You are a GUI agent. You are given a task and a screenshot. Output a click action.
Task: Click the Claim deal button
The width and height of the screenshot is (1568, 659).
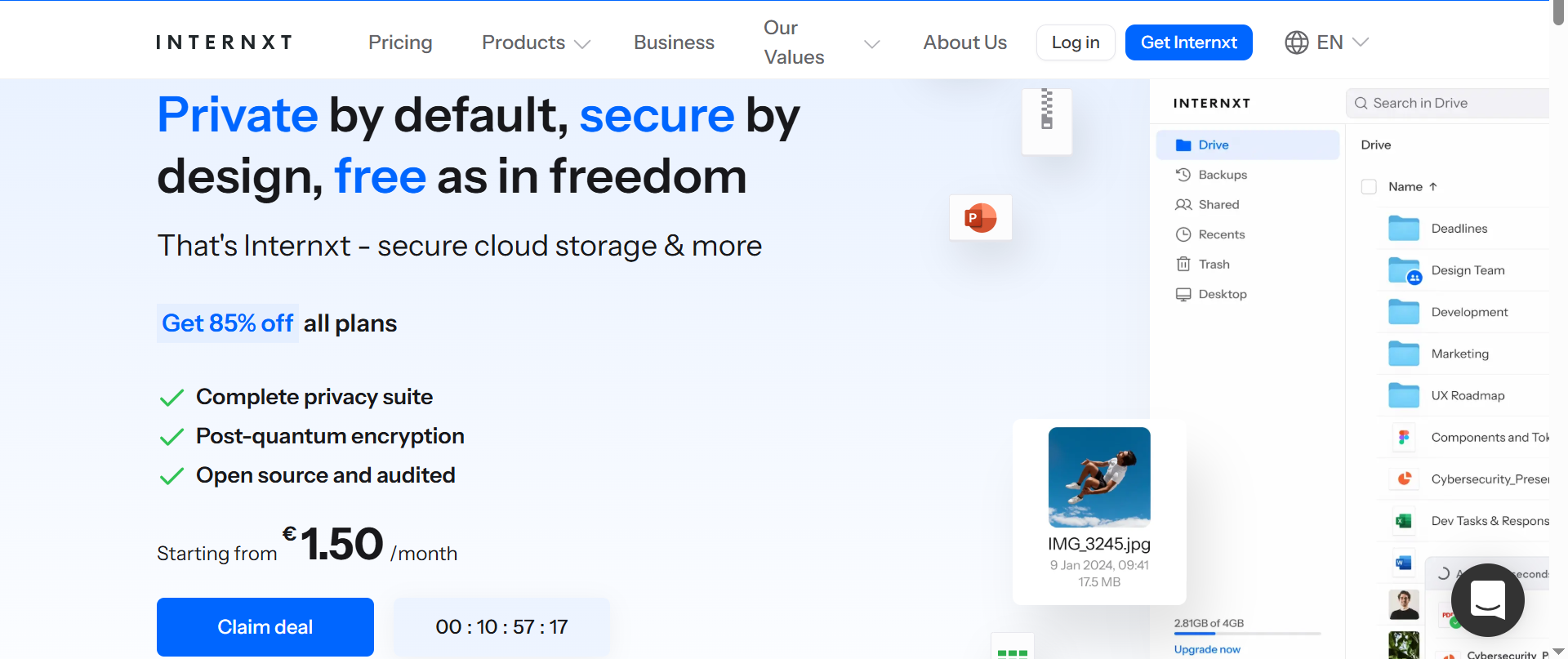[x=265, y=627]
